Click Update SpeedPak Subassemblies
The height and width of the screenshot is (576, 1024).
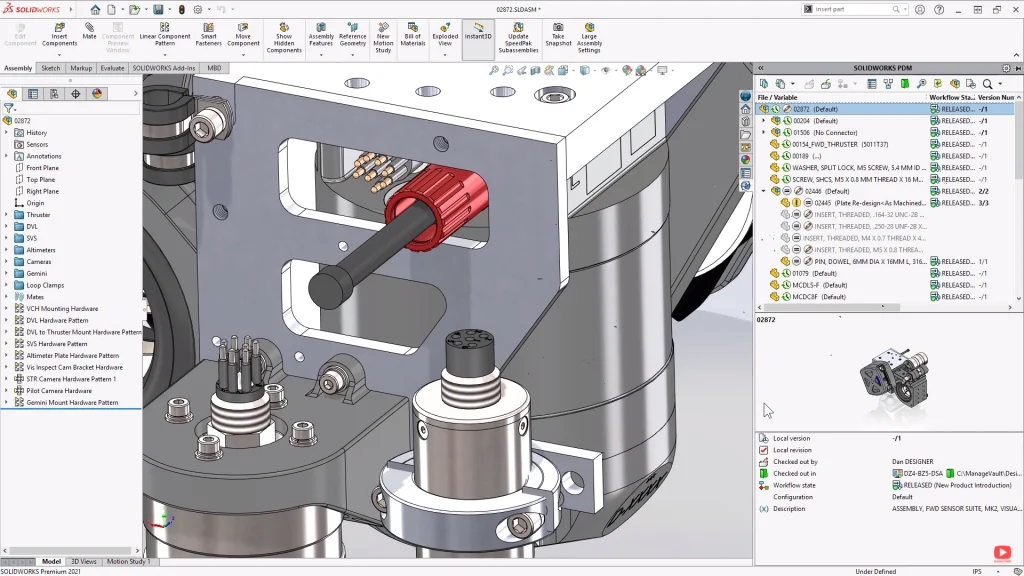518,34
